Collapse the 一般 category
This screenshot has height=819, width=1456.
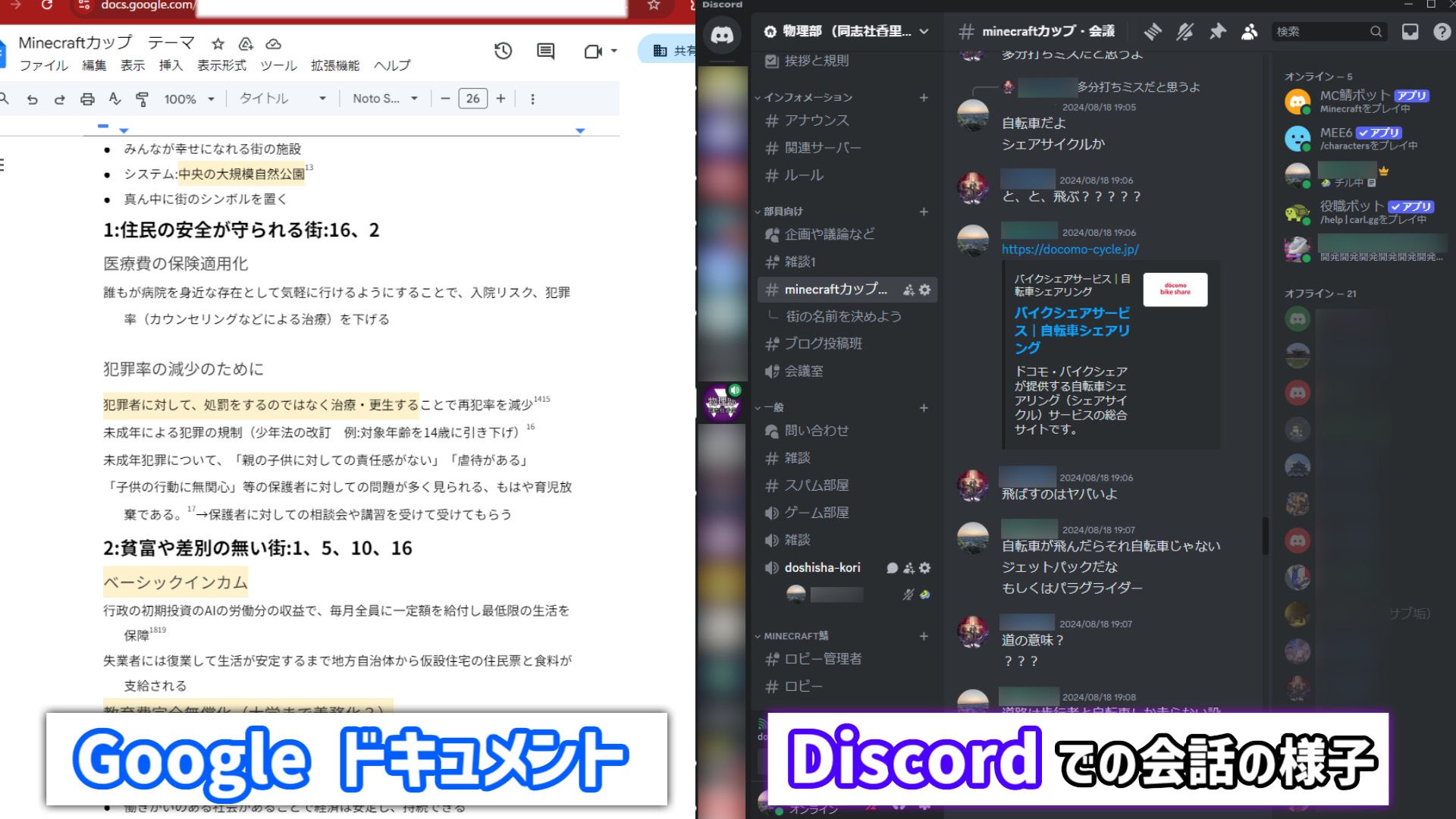pos(770,408)
